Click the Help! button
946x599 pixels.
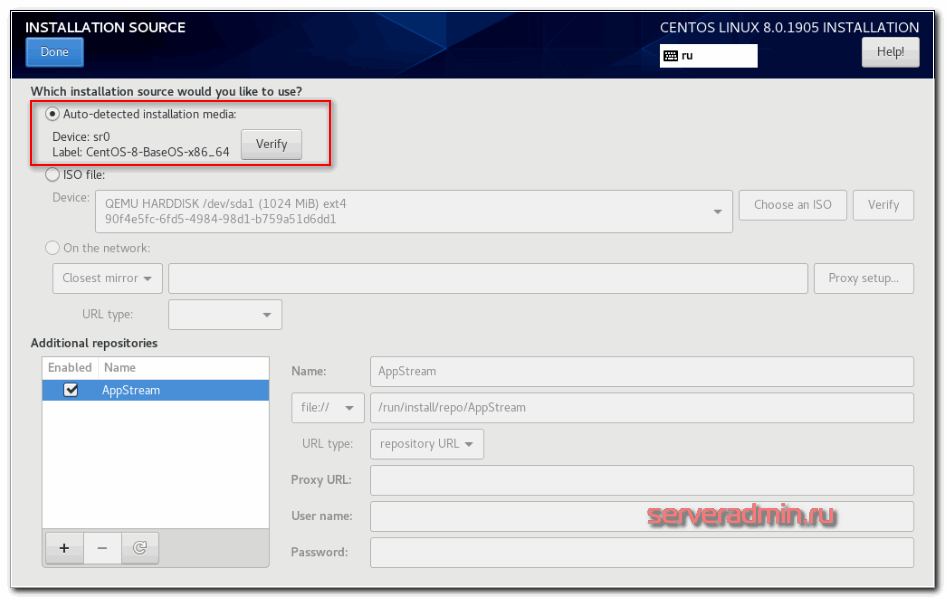click(889, 52)
